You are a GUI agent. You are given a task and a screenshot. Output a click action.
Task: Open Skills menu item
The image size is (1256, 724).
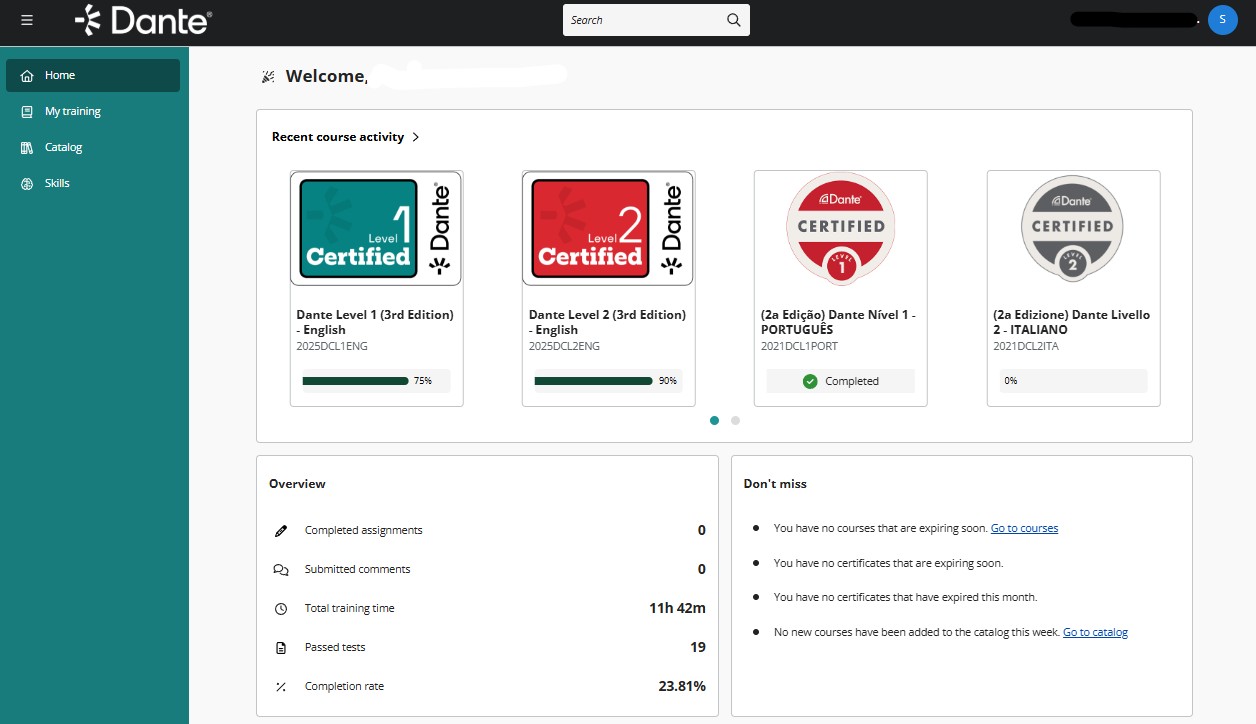pyautogui.click(x=93, y=183)
